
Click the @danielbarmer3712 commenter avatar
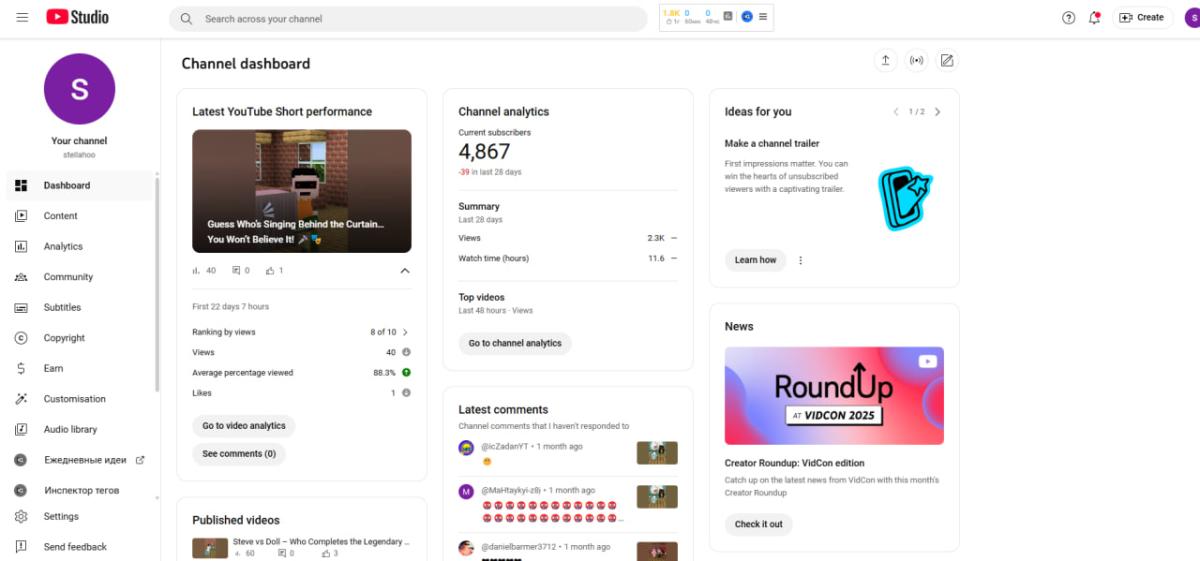(x=466, y=548)
